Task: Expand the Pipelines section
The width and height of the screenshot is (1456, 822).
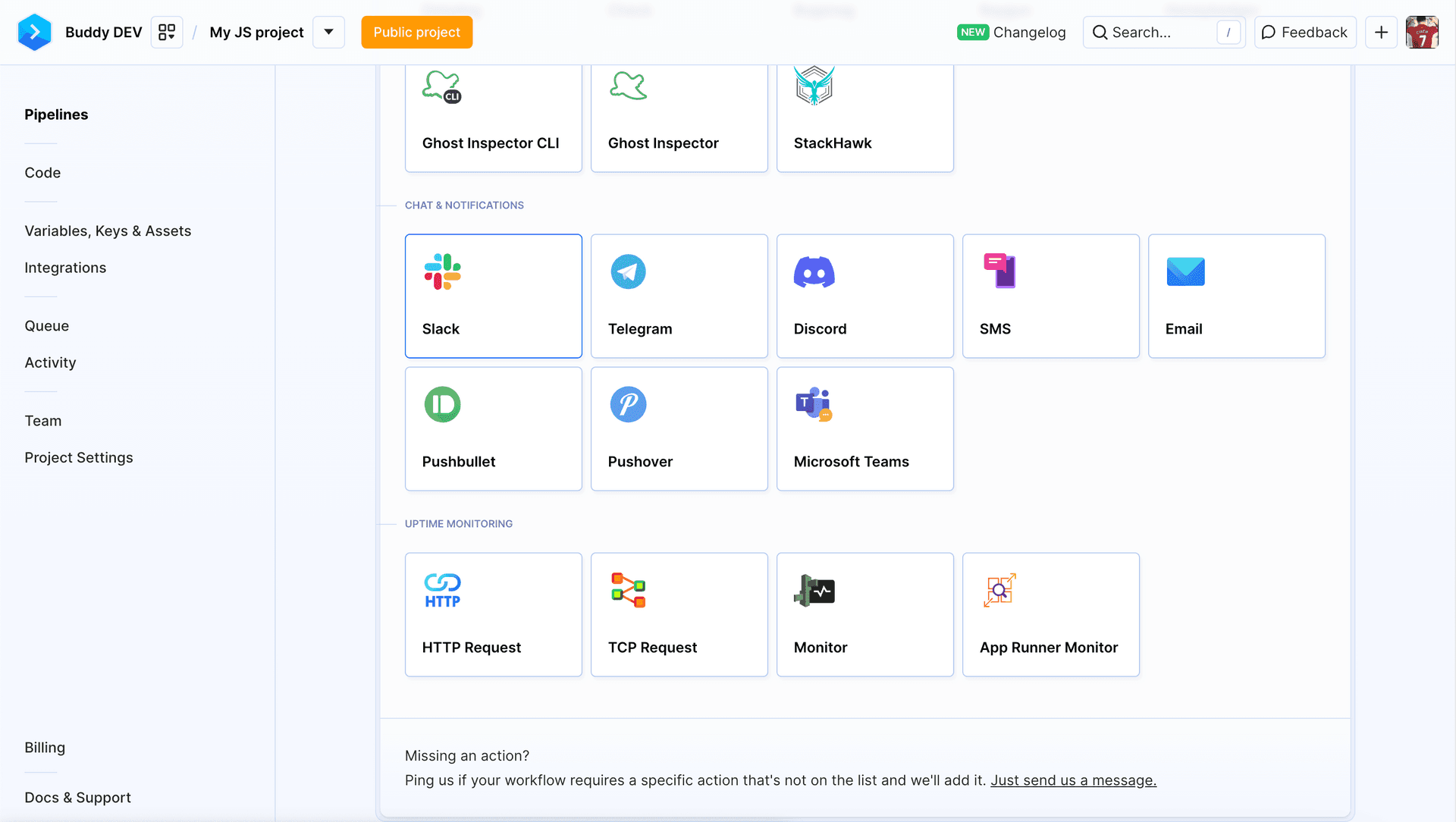Action: tap(56, 114)
